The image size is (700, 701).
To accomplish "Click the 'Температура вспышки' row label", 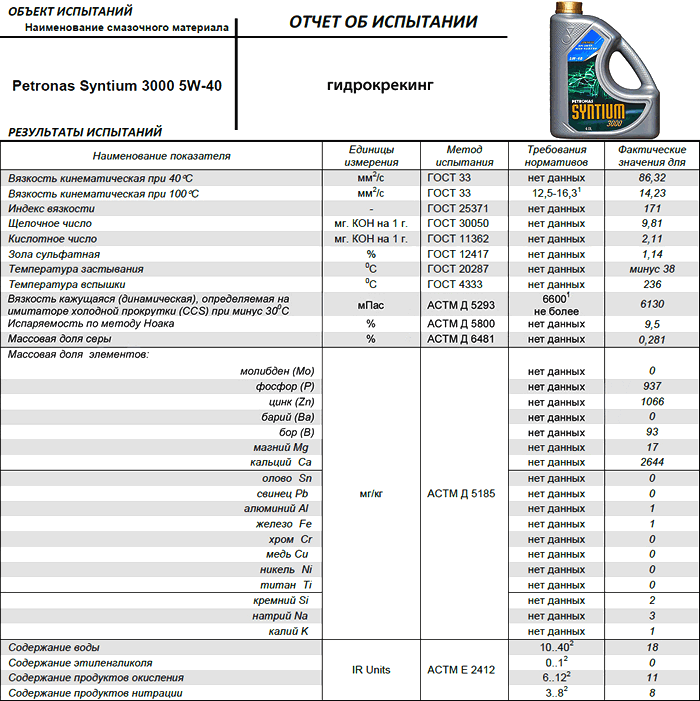I will click(67, 285).
